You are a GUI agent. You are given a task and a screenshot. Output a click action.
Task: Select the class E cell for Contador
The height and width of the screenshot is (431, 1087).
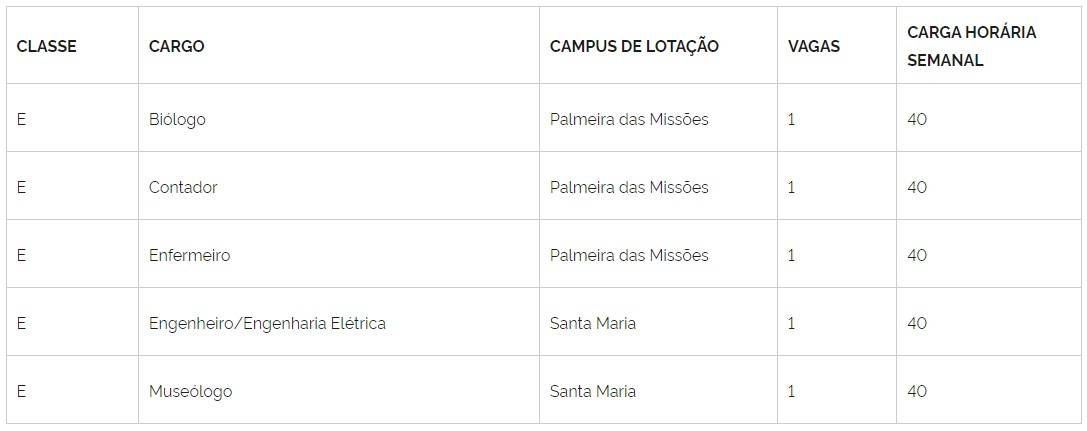21,187
